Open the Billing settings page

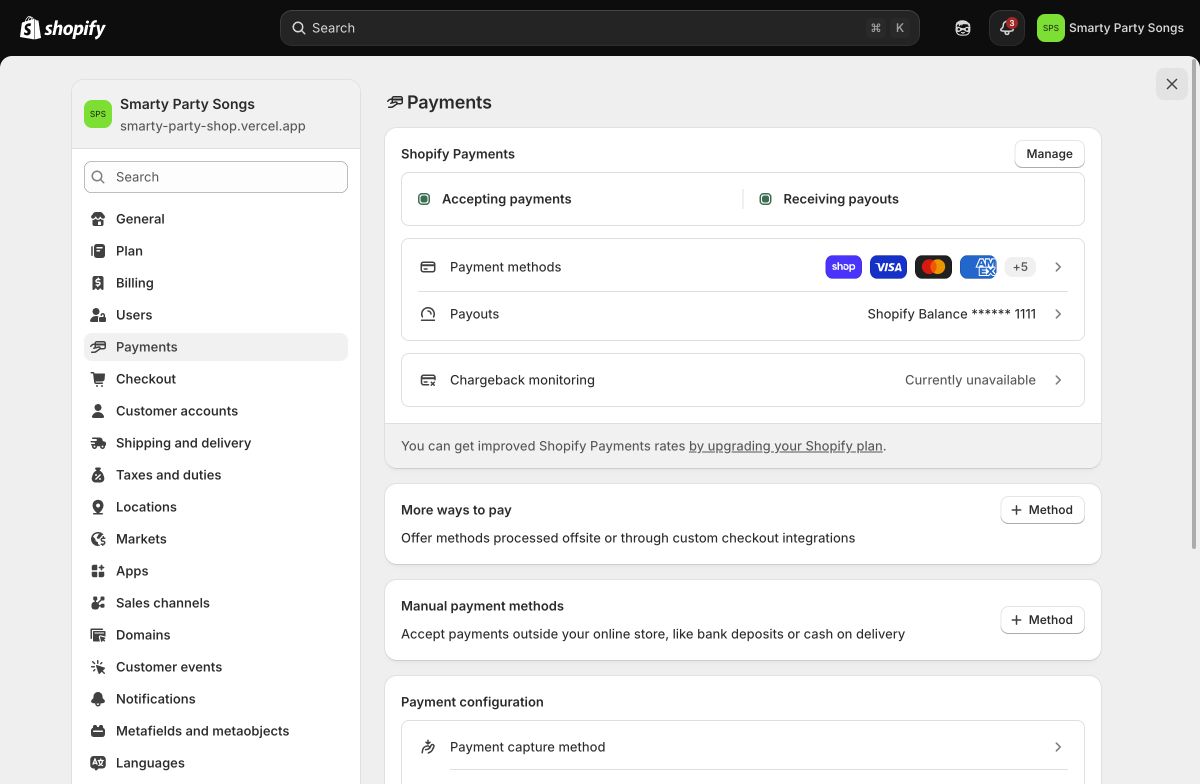[x=216, y=283]
